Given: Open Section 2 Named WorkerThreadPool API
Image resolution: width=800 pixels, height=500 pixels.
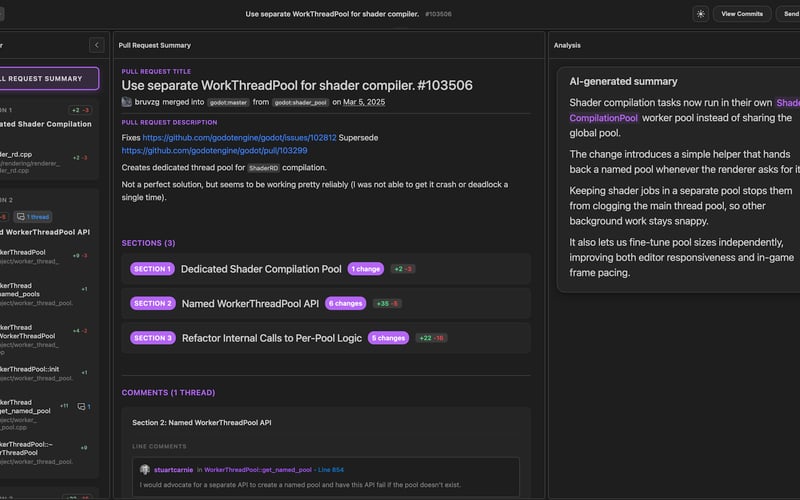Looking at the screenshot, I should coord(326,304).
